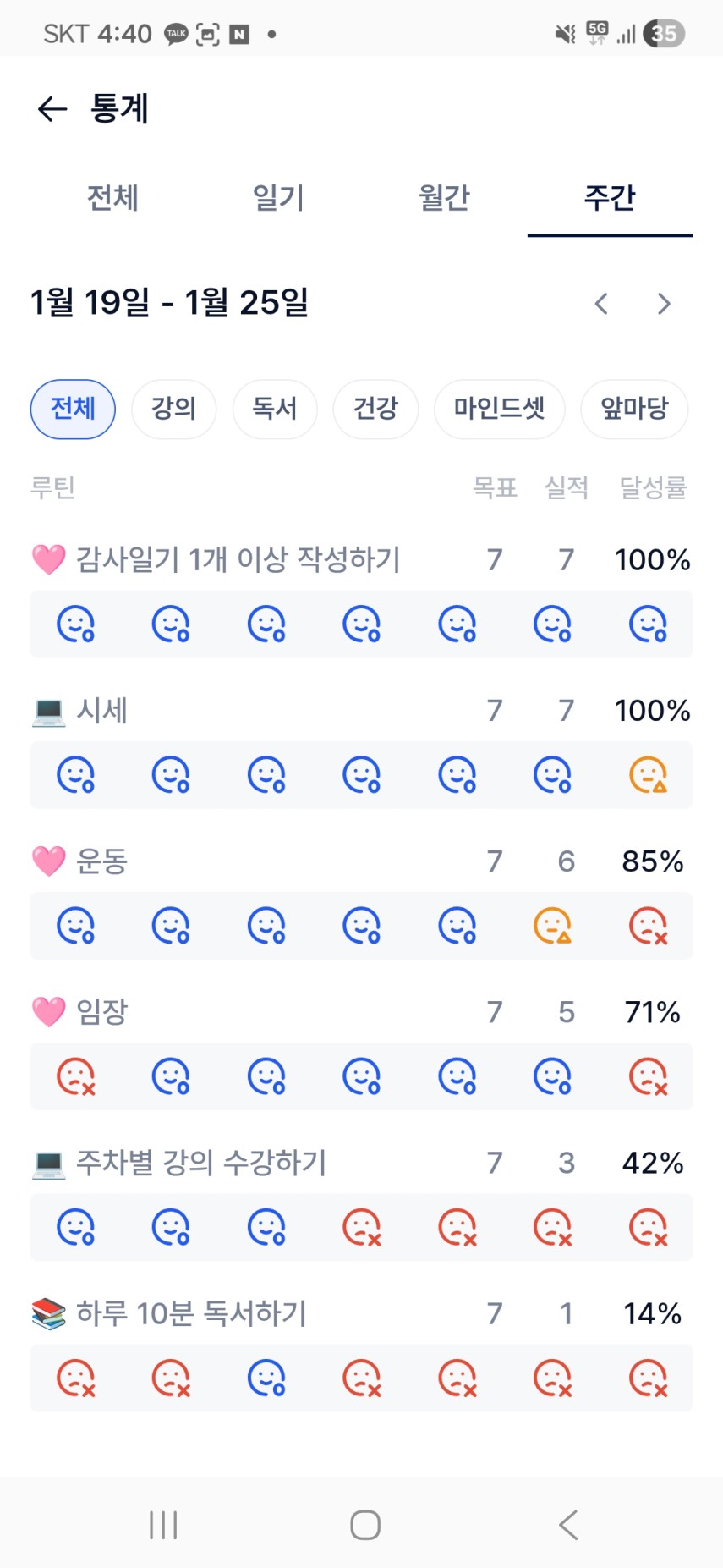Filter routines by 건강 chip
723x1568 pixels.
(x=375, y=410)
